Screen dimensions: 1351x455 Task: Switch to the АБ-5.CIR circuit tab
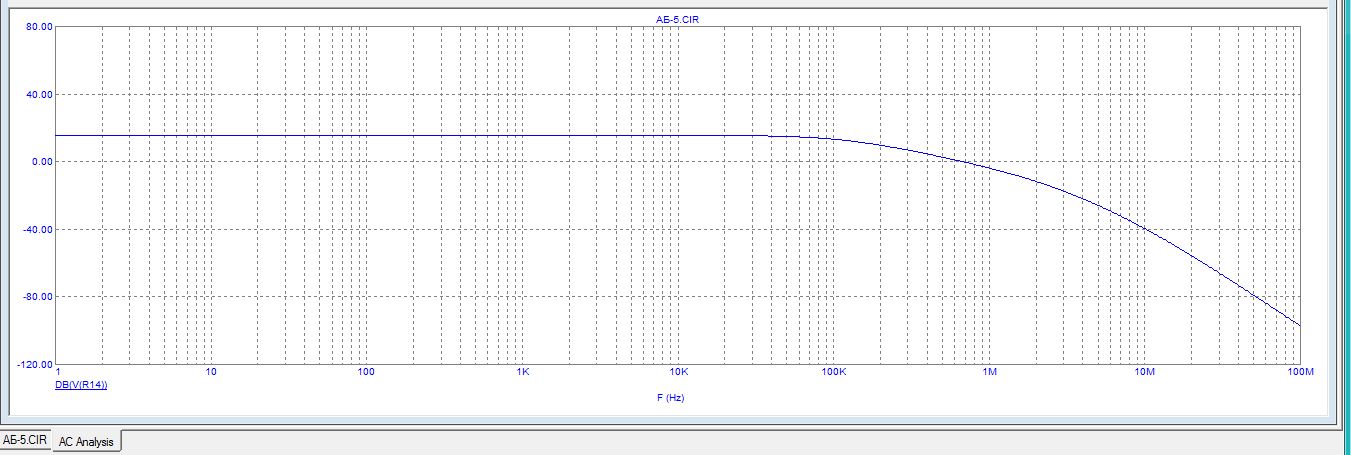24,440
